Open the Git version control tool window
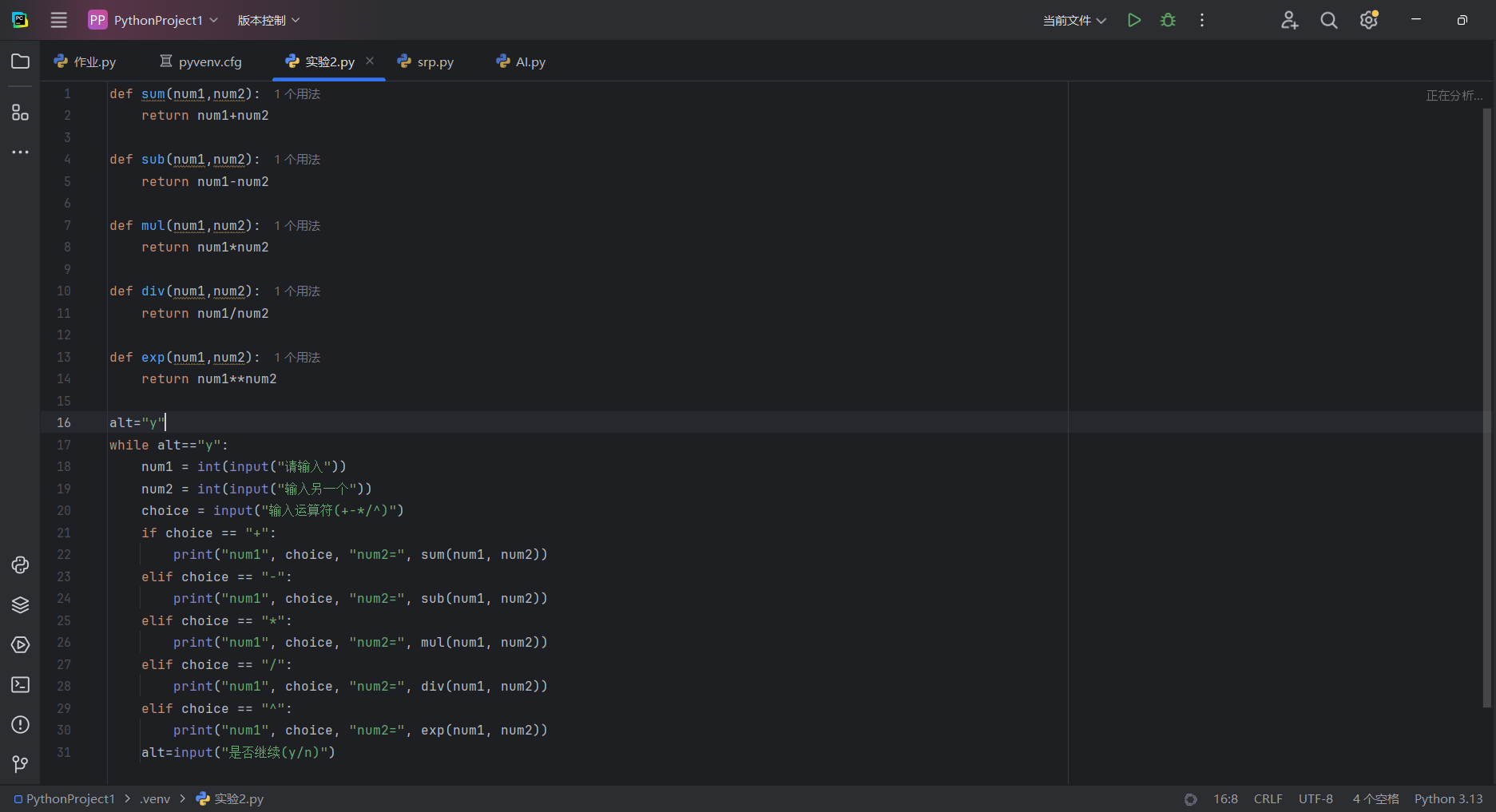The image size is (1496, 812). (20, 764)
